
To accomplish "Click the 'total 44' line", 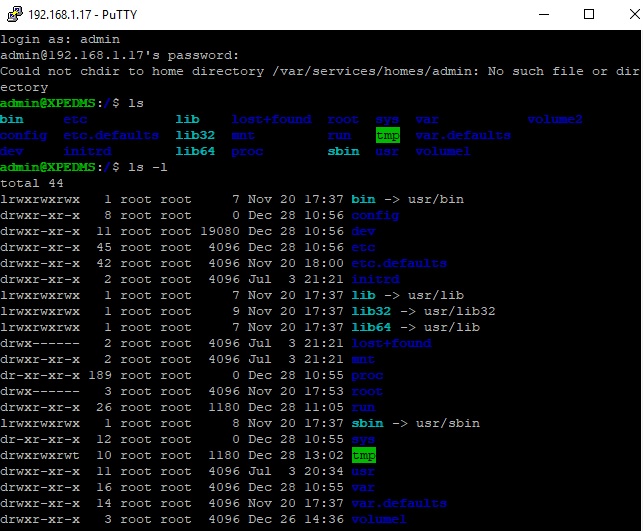I will 32,183.
